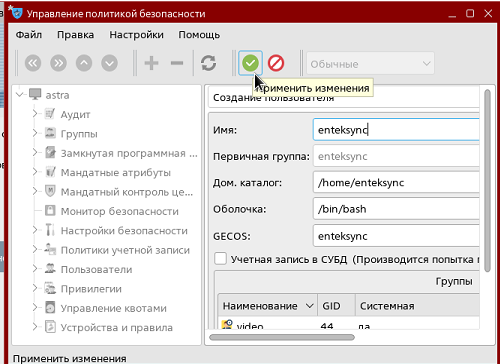Click the green Apply changes checkmark icon
This screenshot has height=364, width=500.
250,63
